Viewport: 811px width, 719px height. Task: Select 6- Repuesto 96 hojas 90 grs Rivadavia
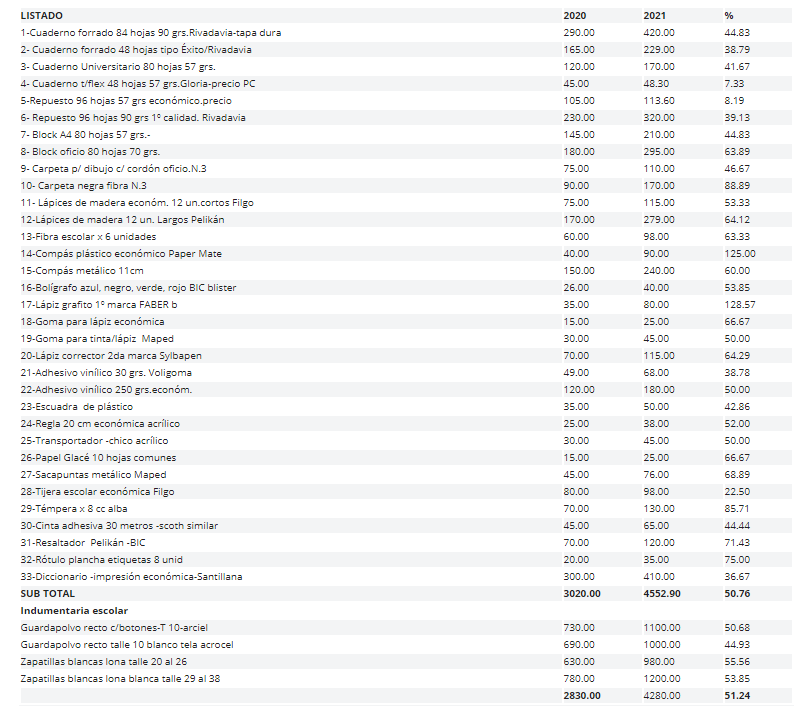pyautogui.click(x=406, y=118)
